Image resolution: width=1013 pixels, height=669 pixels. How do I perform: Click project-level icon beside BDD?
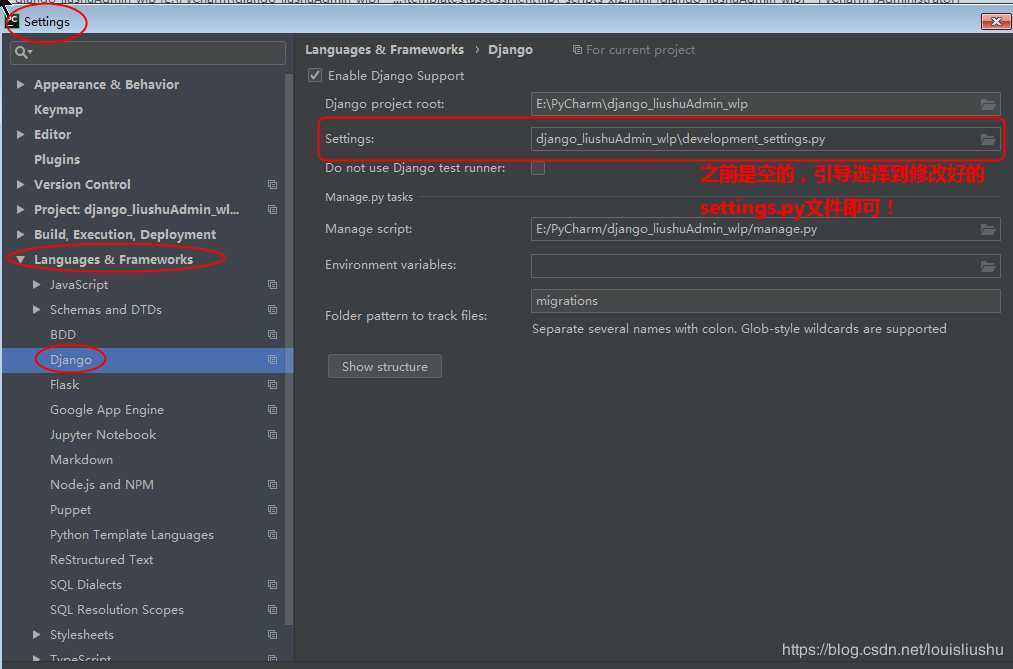click(x=273, y=334)
